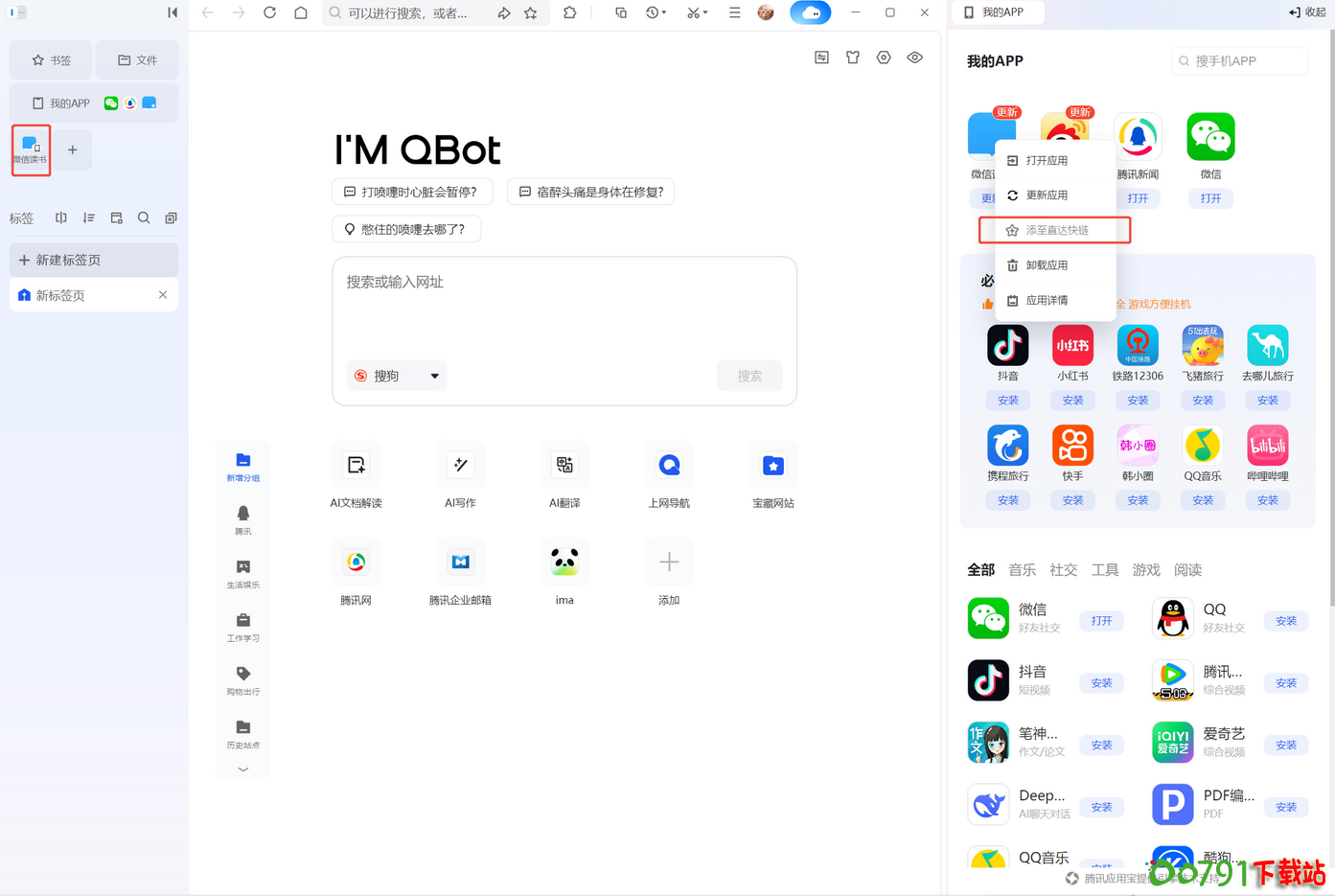Screen dimensions: 1335x896
Task: Select 添至直达快链 in the context menu
Action: click(1054, 229)
